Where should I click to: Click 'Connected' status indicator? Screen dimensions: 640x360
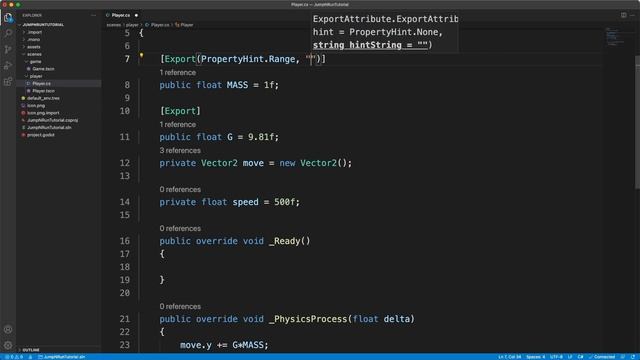click(602, 357)
